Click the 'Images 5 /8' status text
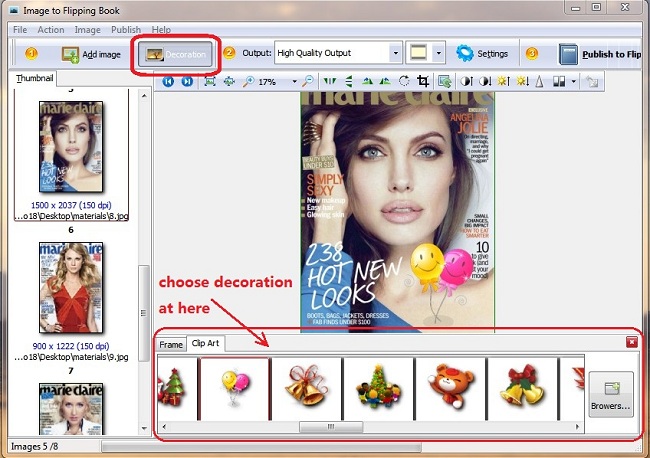Viewport: 650px width, 458px height. click(34, 447)
